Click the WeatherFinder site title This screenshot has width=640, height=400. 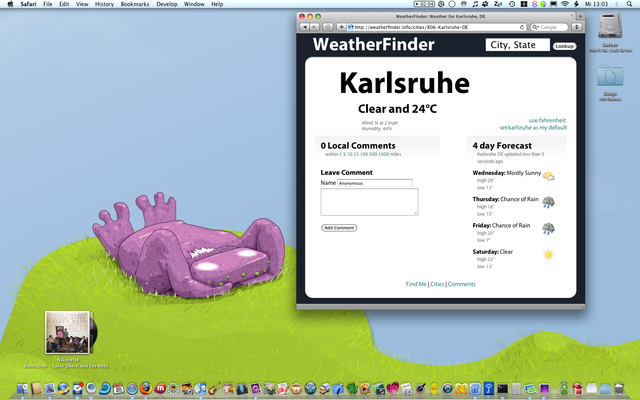tap(373, 44)
